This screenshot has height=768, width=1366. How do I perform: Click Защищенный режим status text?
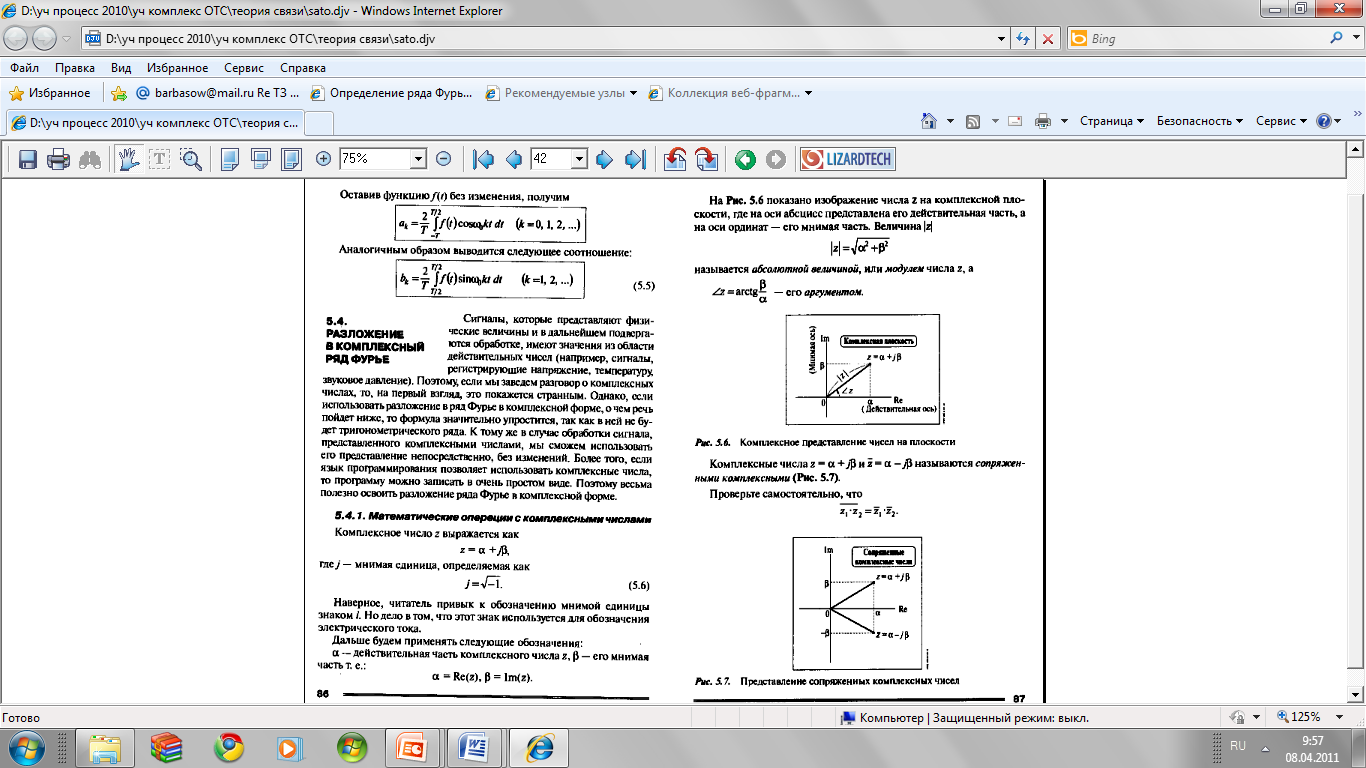(1010, 718)
